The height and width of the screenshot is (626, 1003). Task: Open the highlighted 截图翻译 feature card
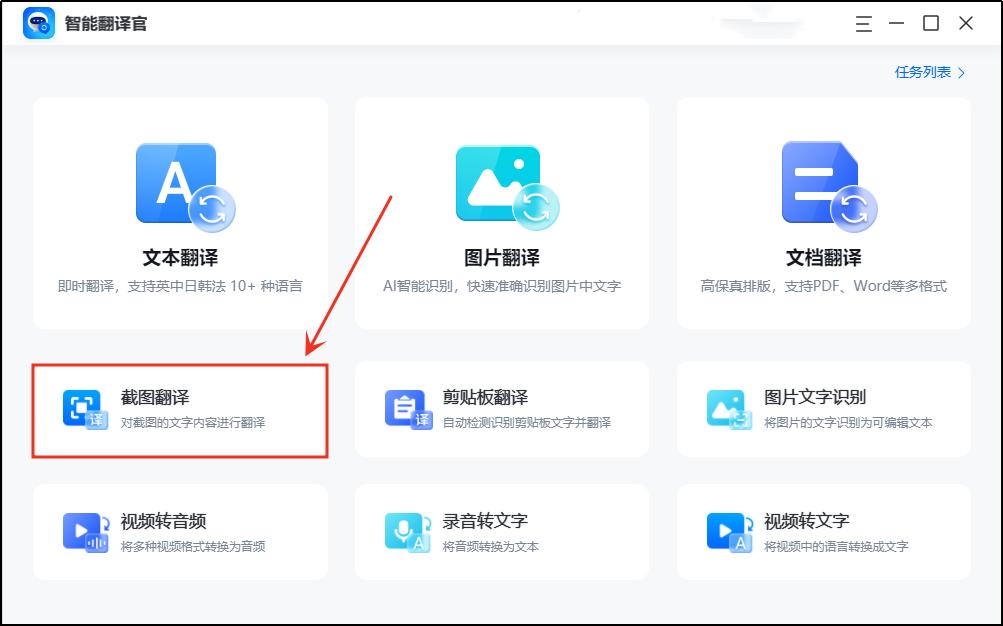[180, 408]
